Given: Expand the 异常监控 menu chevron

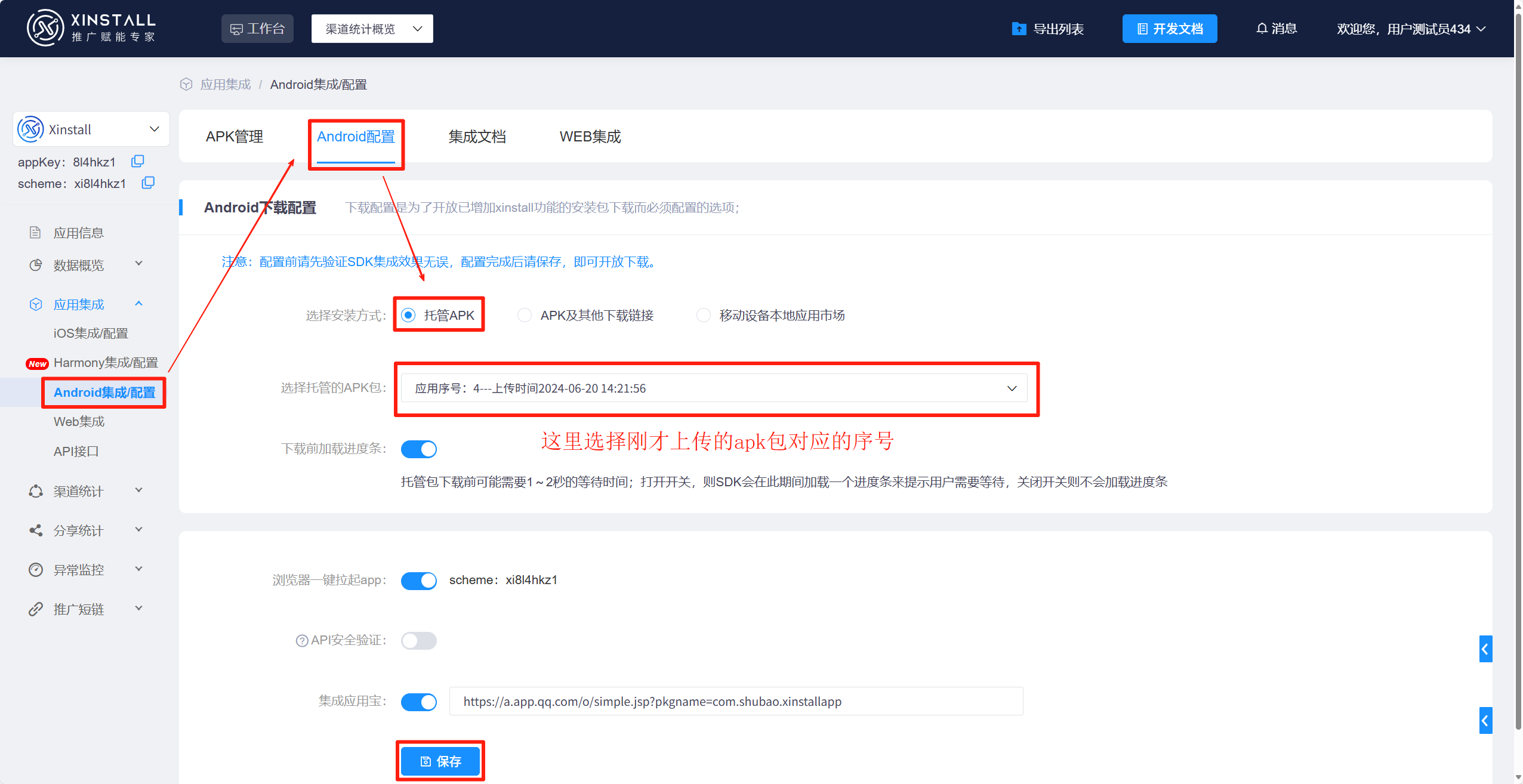Looking at the screenshot, I should [x=139, y=569].
